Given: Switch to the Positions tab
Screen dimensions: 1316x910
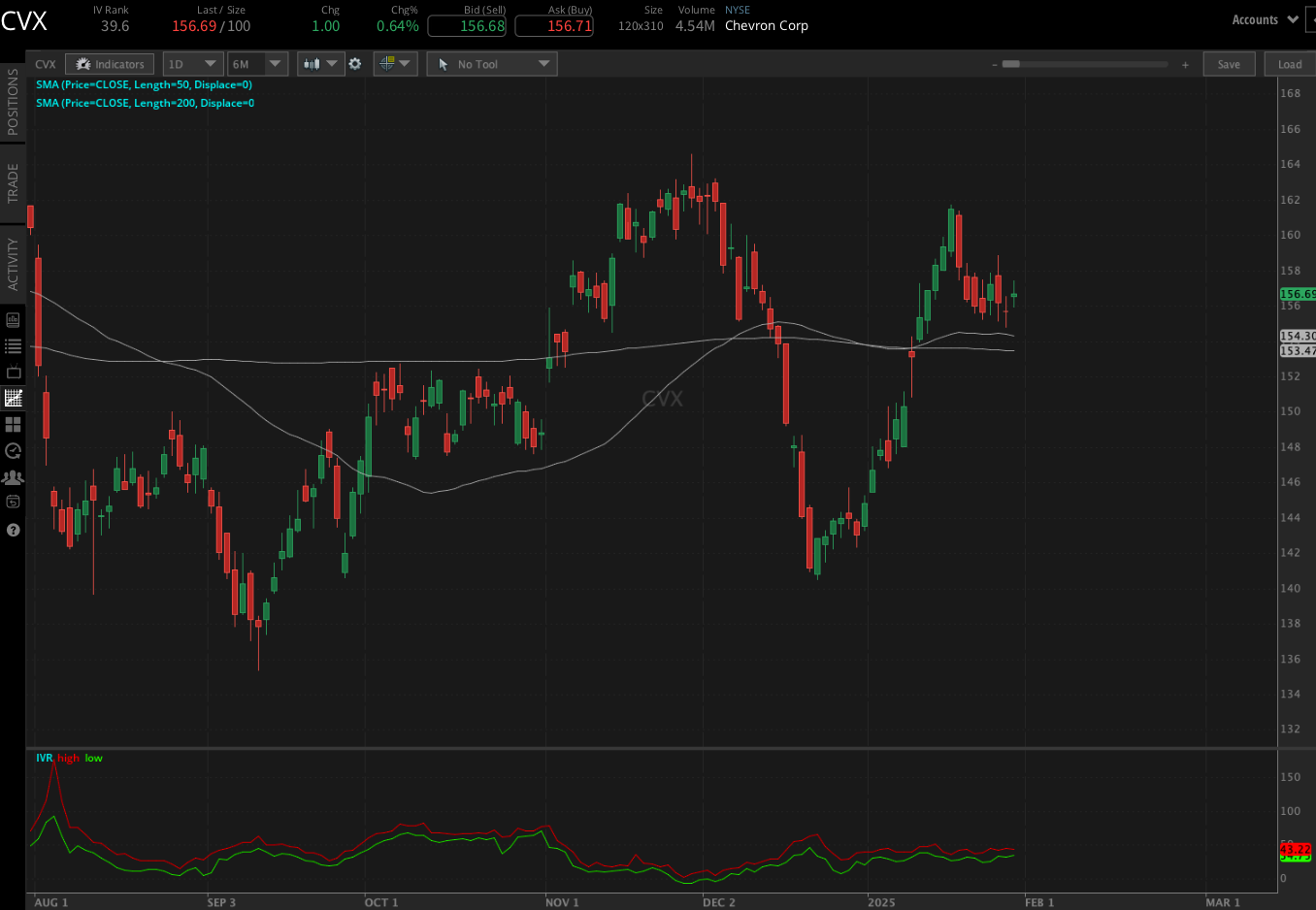Looking at the screenshot, I should 13,101.
